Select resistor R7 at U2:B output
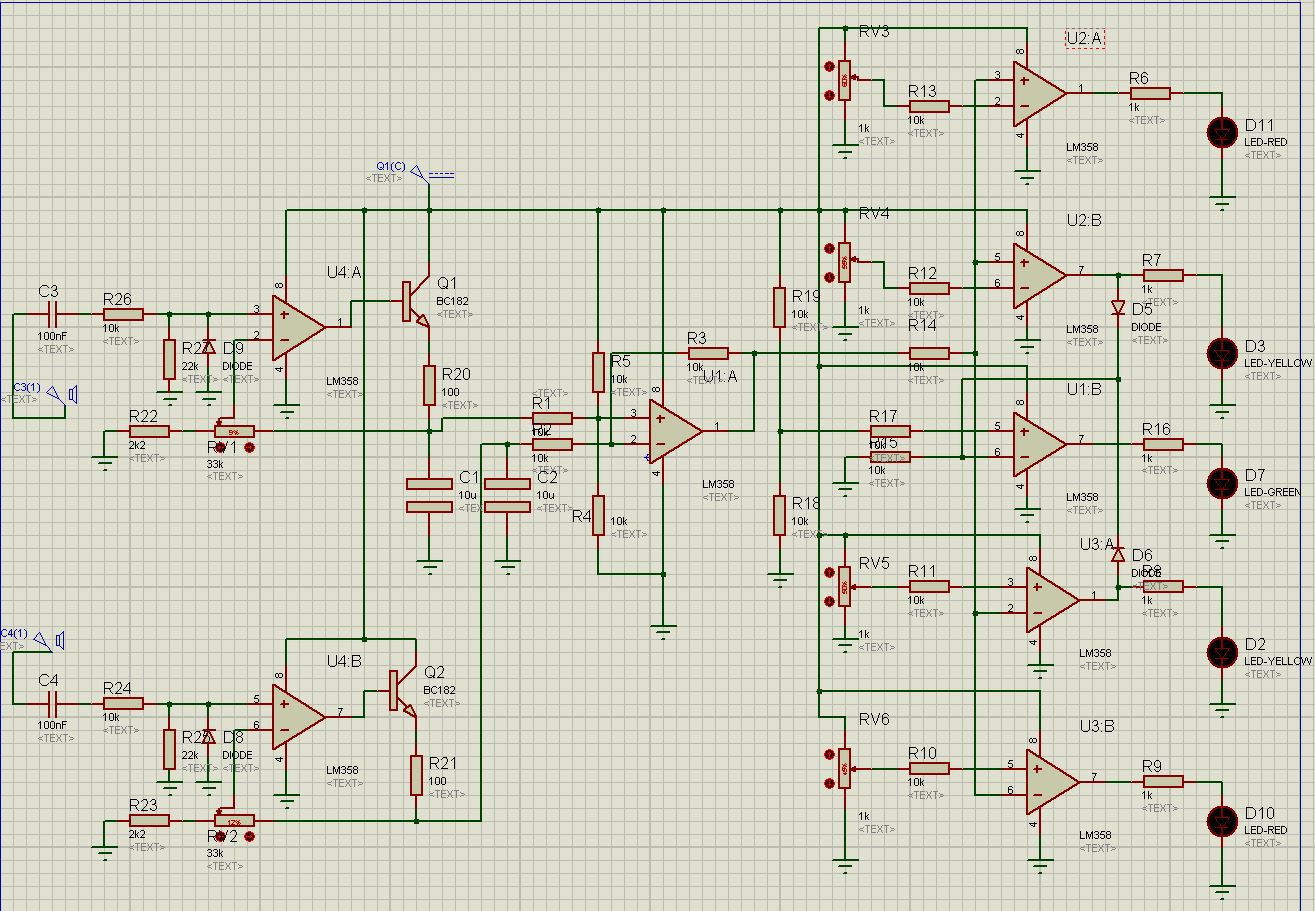This screenshot has width=1315, height=911. point(1163,275)
